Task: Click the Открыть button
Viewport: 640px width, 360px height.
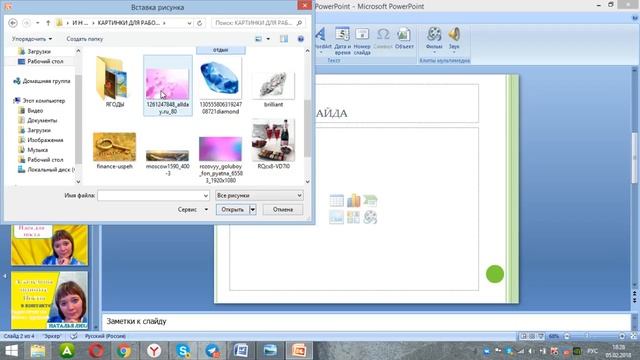Action: coord(233,209)
